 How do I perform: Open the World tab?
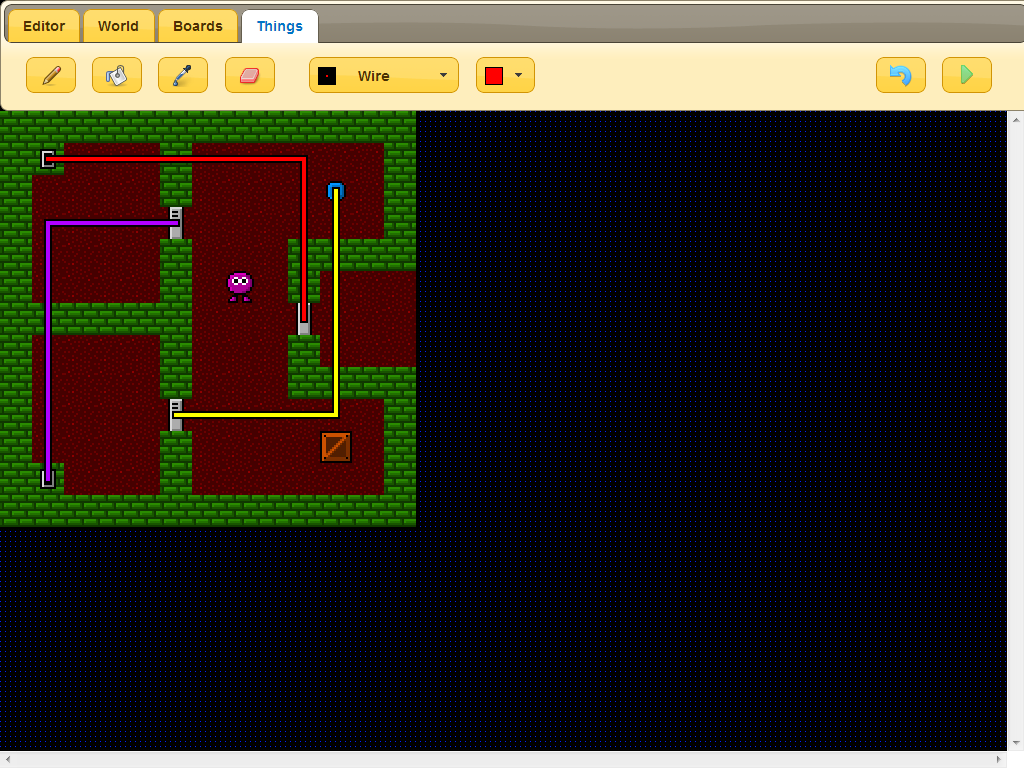(x=118, y=26)
